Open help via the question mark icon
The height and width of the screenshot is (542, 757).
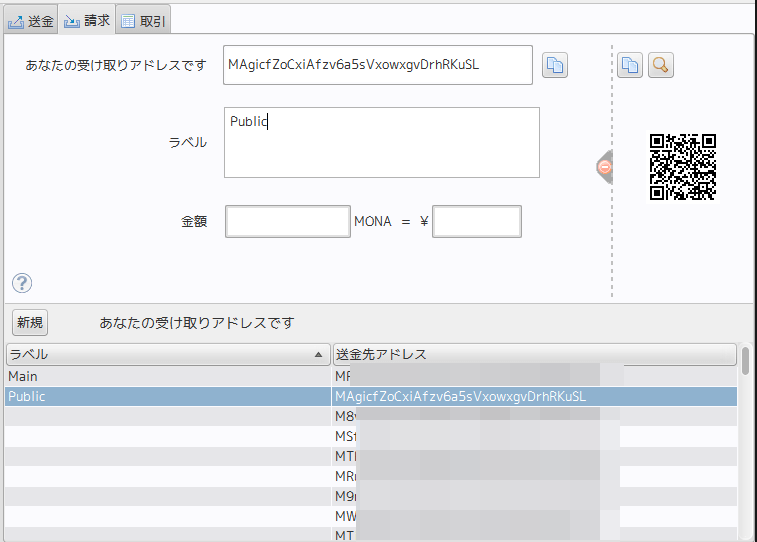coord(22,283)
